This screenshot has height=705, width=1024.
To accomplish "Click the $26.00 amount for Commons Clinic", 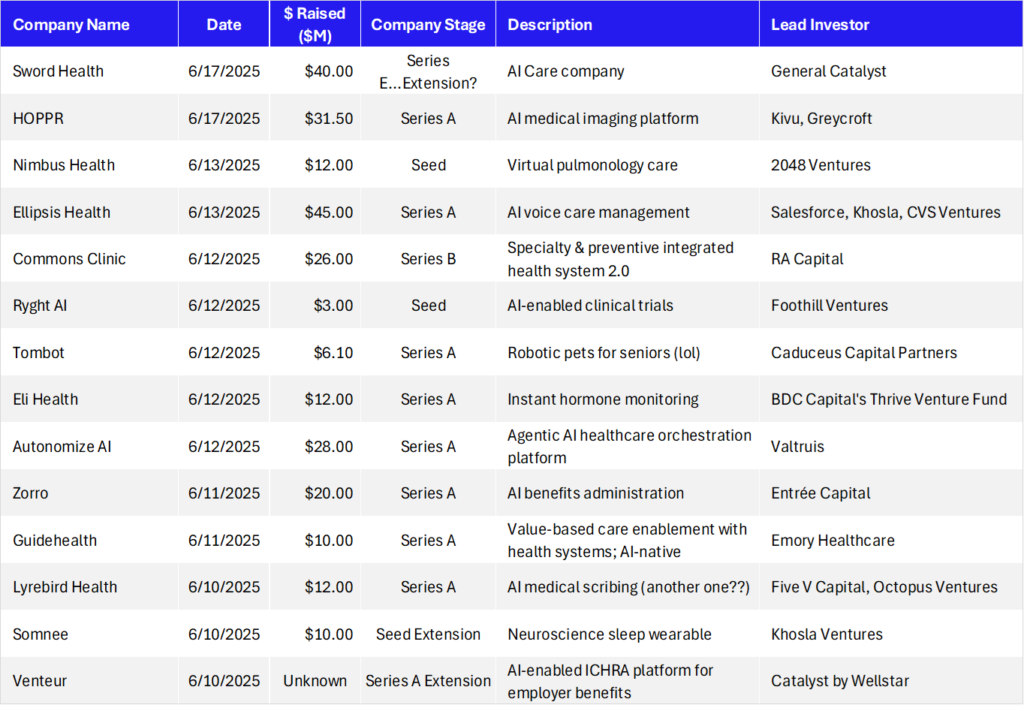I will pos(328,258).
